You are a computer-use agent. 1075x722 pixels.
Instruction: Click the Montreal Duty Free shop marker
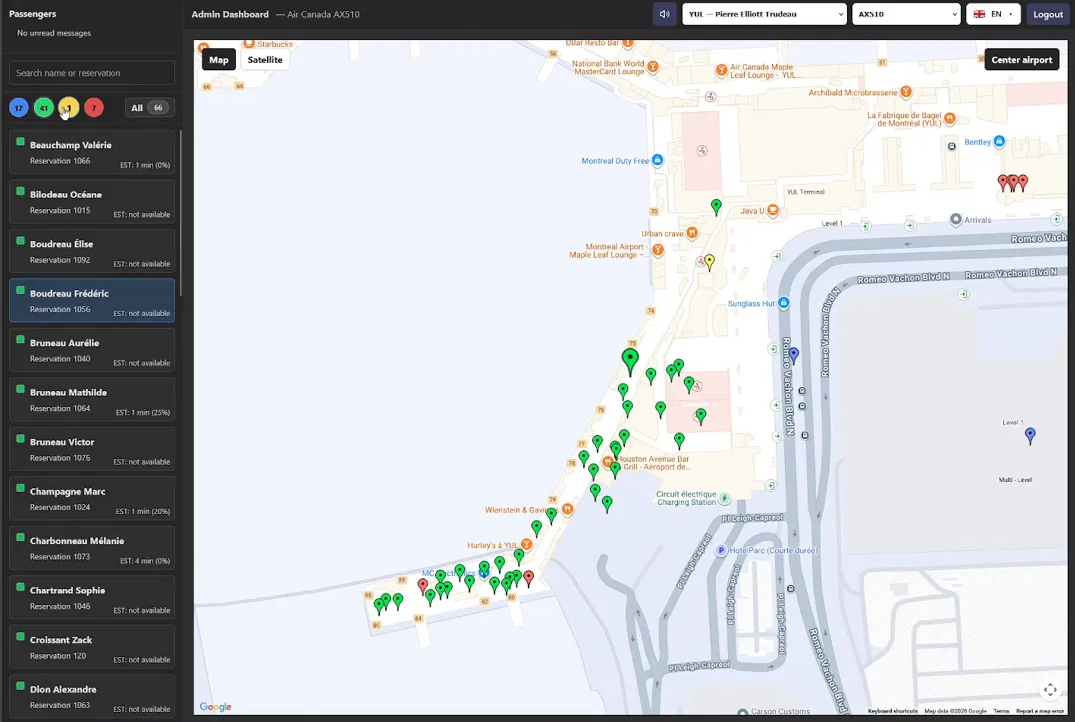tap(657, 160)
